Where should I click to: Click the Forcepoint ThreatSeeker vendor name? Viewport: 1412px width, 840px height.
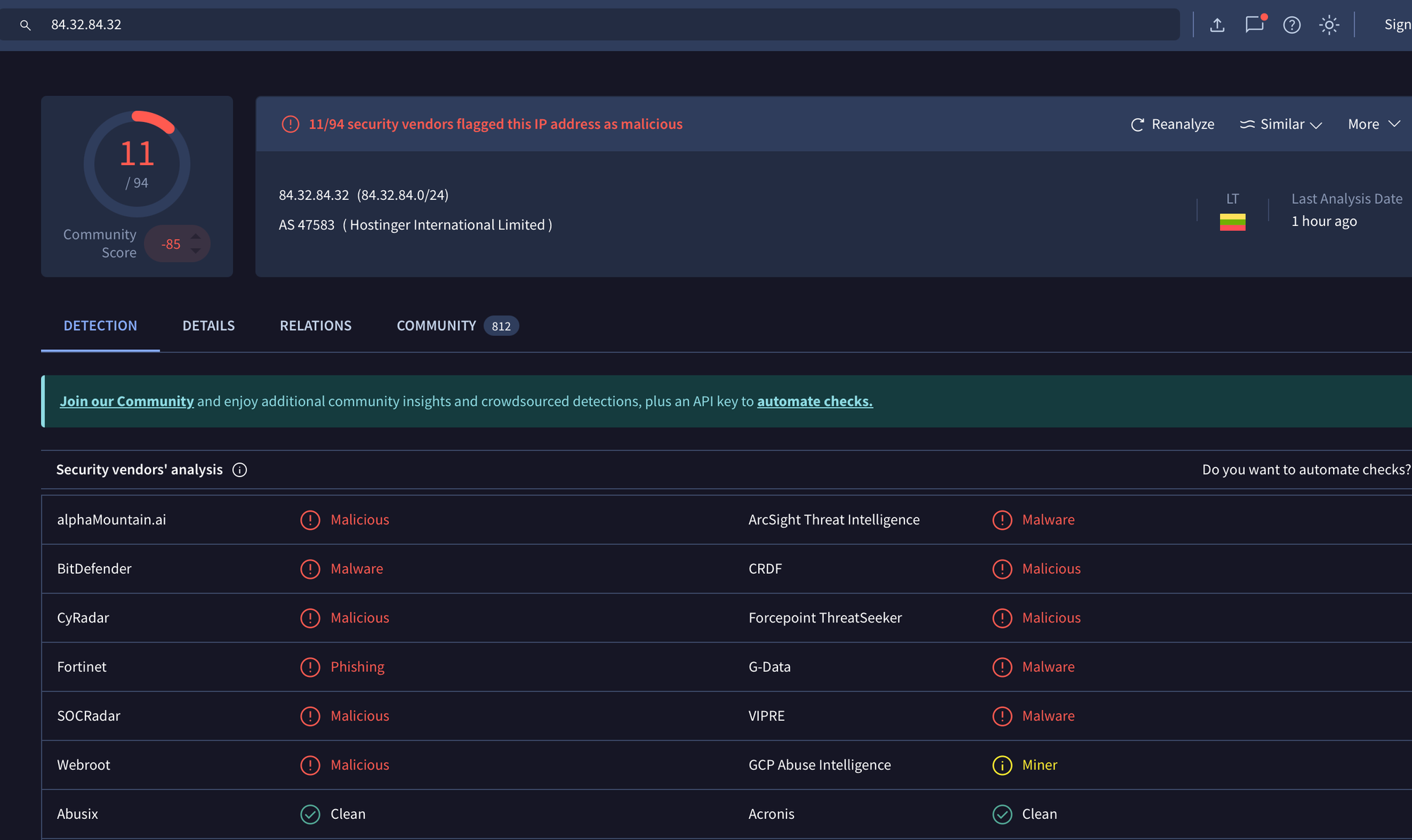pyautogui.click(x=825, y=618)
